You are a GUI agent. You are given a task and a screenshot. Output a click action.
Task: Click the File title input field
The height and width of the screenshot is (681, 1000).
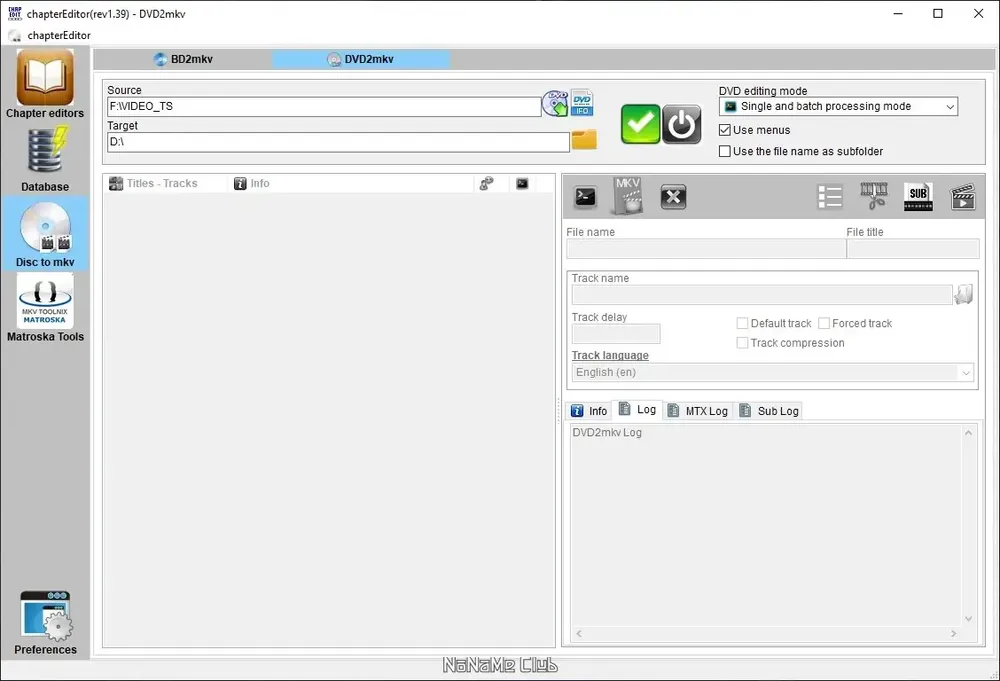(x=913, y=249)
